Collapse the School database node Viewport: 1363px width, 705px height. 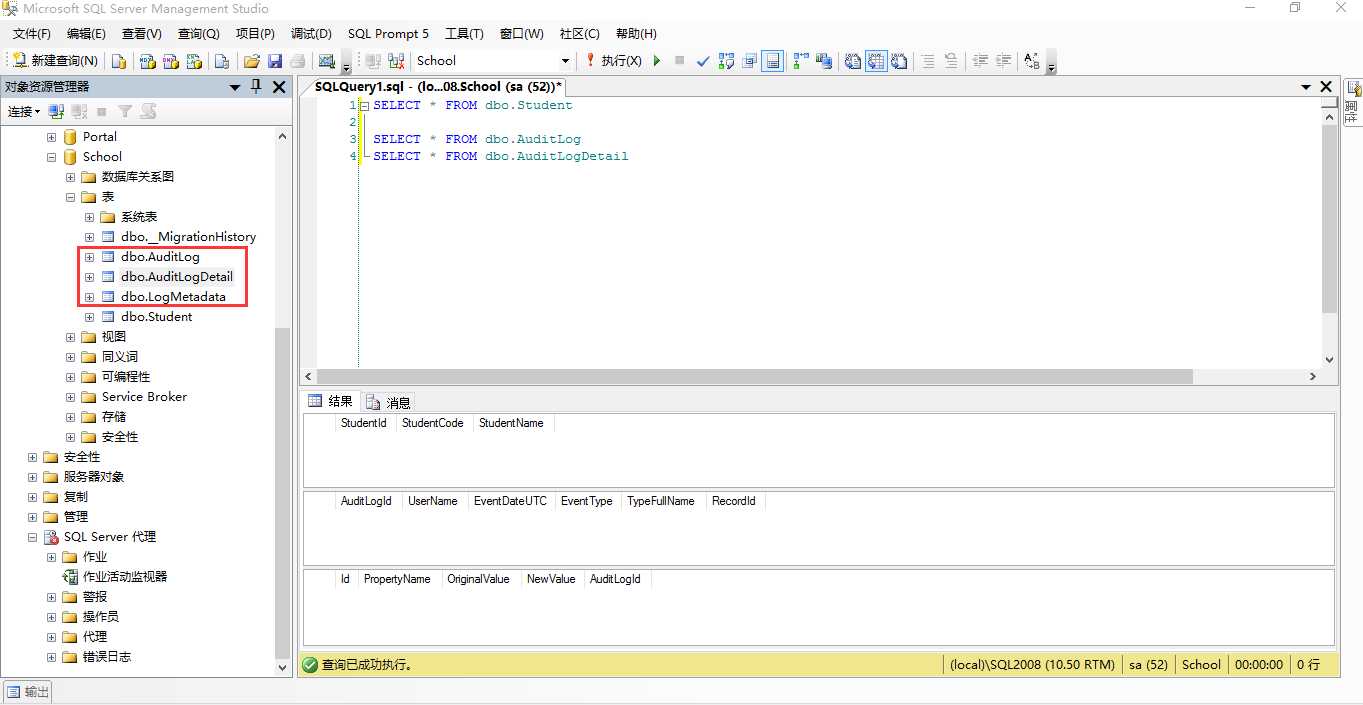51,157
